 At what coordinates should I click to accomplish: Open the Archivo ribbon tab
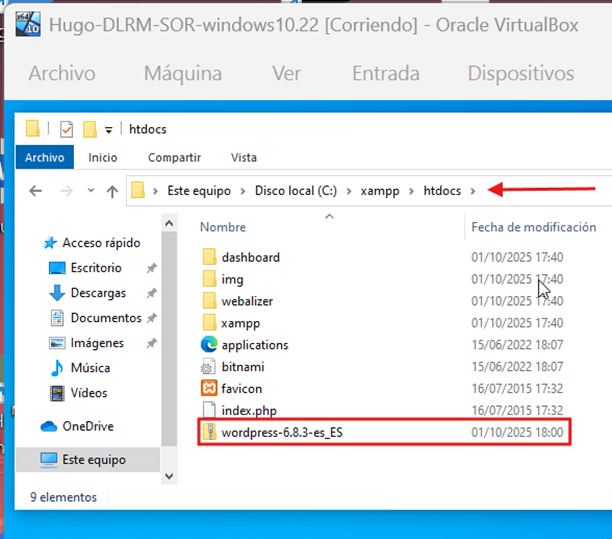tap(44, 157)
